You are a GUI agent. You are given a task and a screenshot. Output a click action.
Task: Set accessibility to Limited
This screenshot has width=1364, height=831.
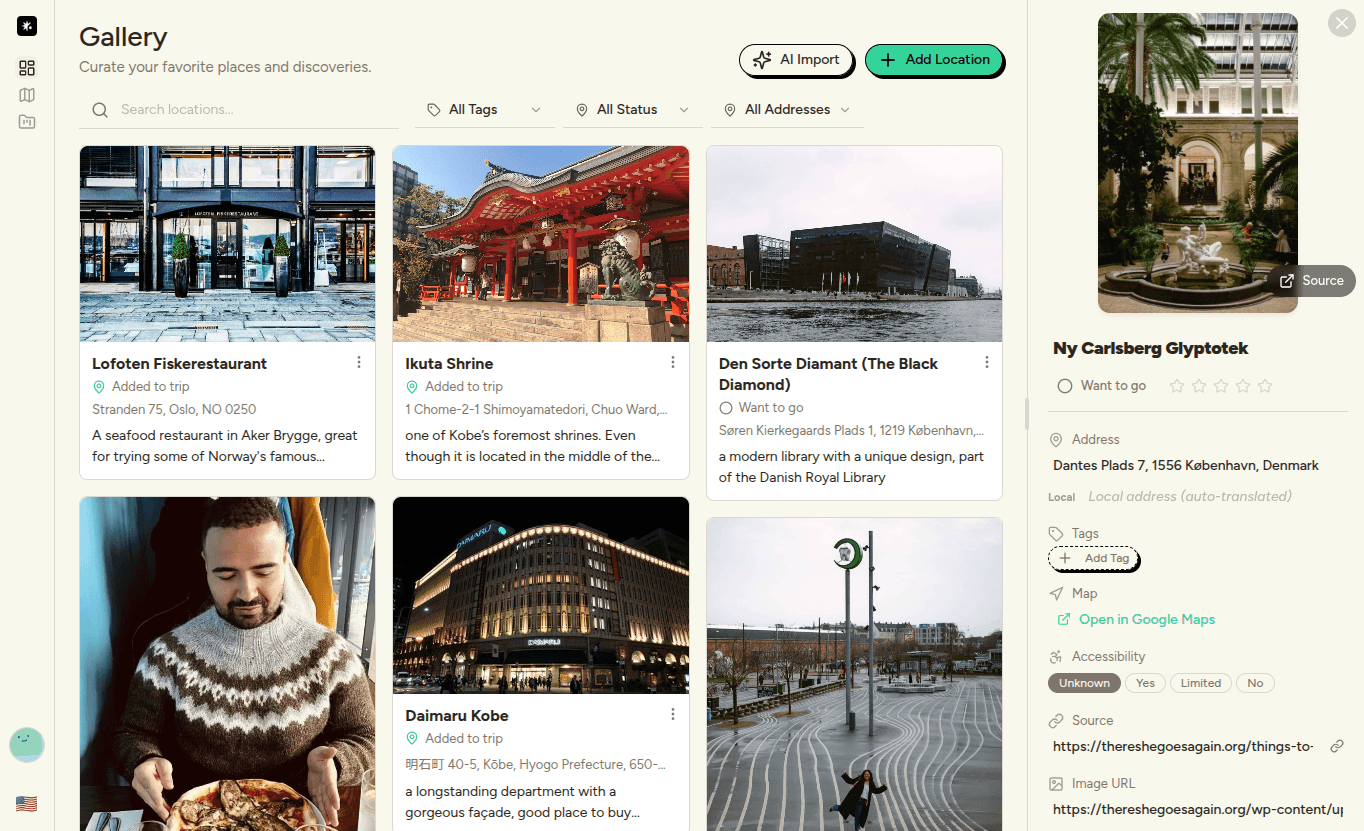point(1200,684)
